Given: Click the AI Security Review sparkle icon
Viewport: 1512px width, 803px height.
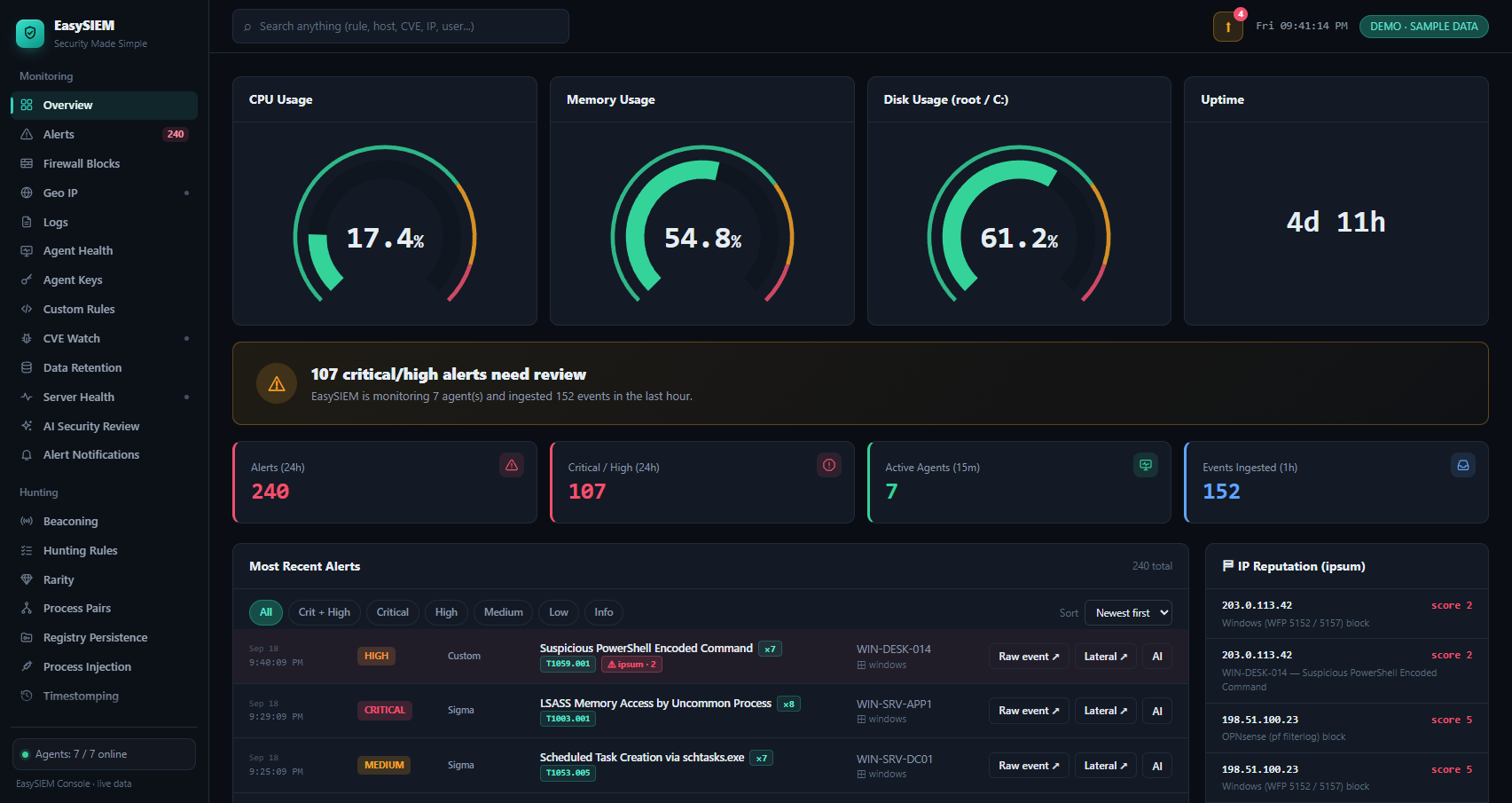Looking at the screenshot, I should [x=27, y=426].
